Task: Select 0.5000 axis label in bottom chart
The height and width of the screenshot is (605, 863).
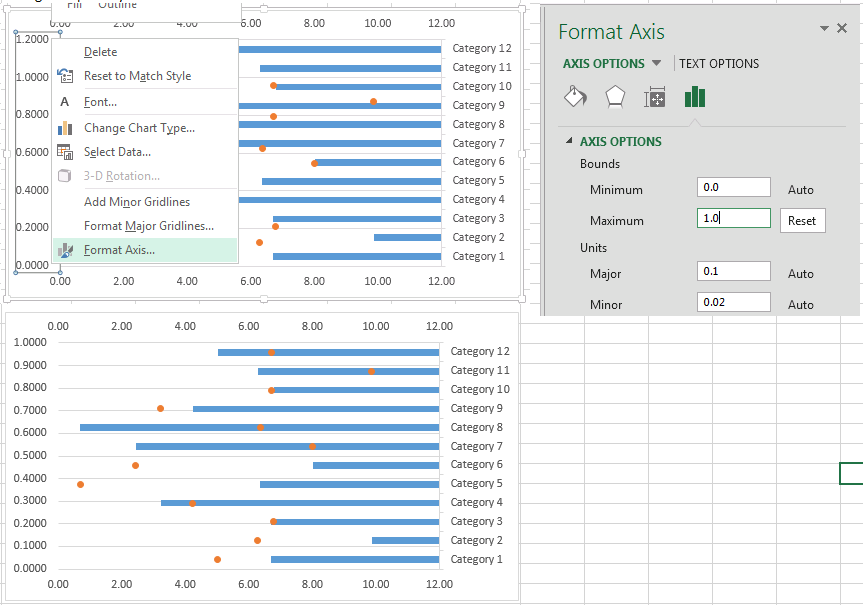Action: (30, 455)
